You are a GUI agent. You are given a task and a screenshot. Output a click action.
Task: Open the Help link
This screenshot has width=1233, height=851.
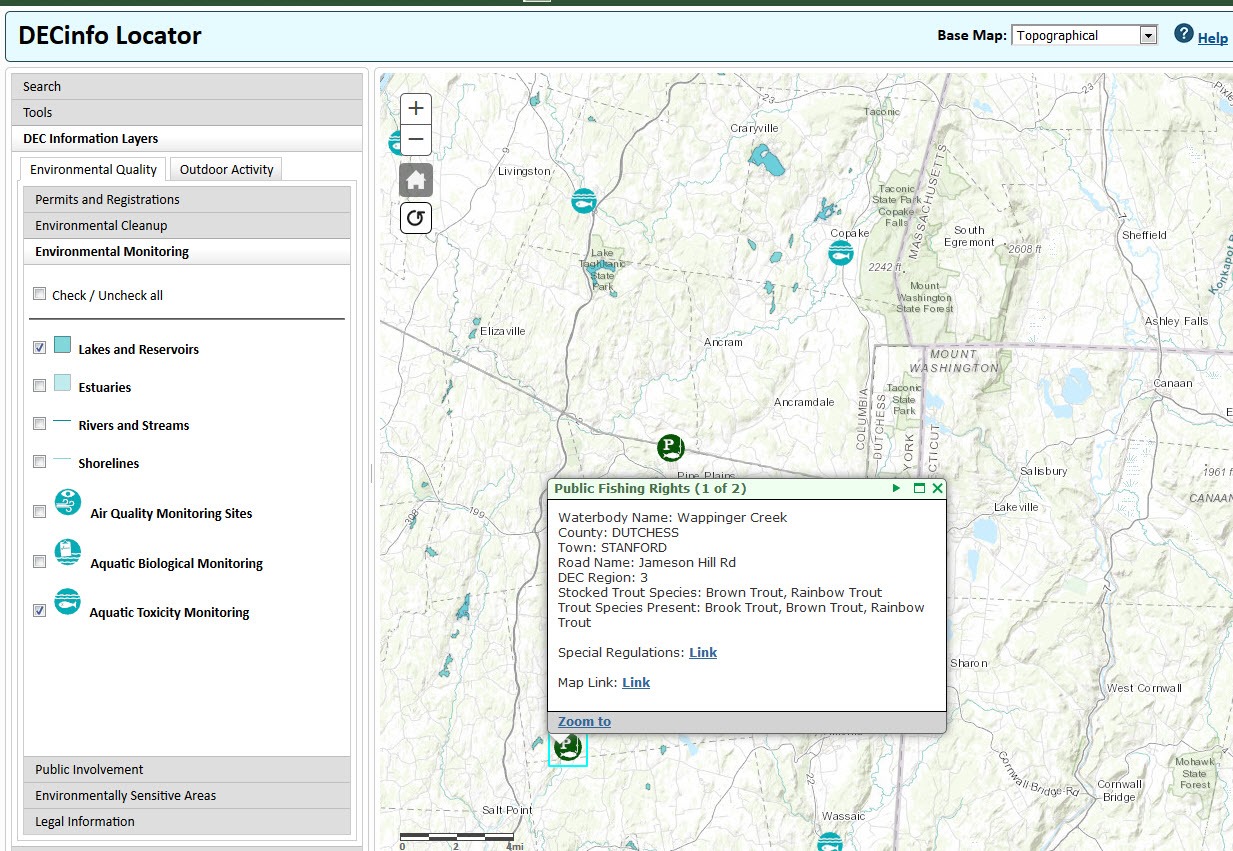pyautogui.click(x=1212, y=38)
